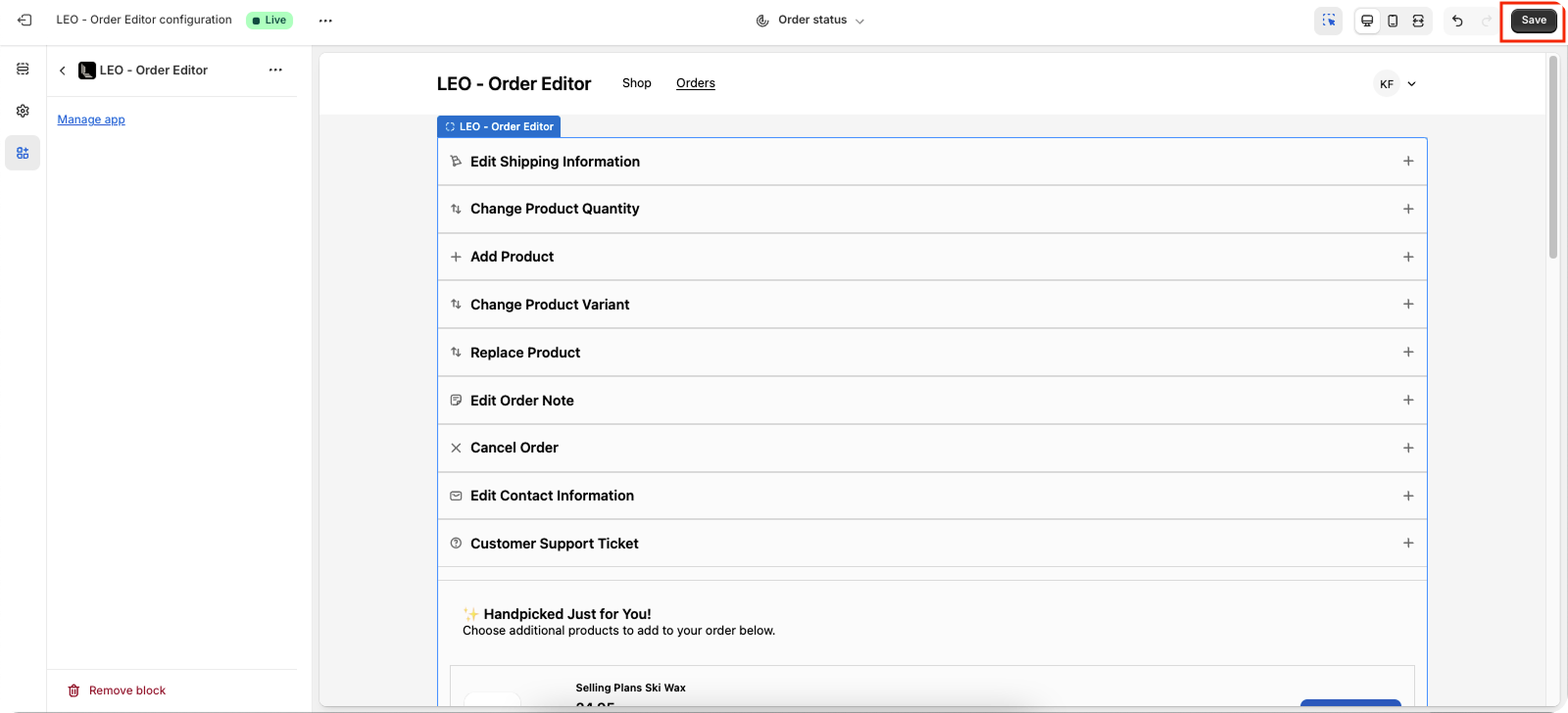Click the redo arrow
This screenshot has height=713, width=1568.
pyautogui.click(x=1486, y=21)
